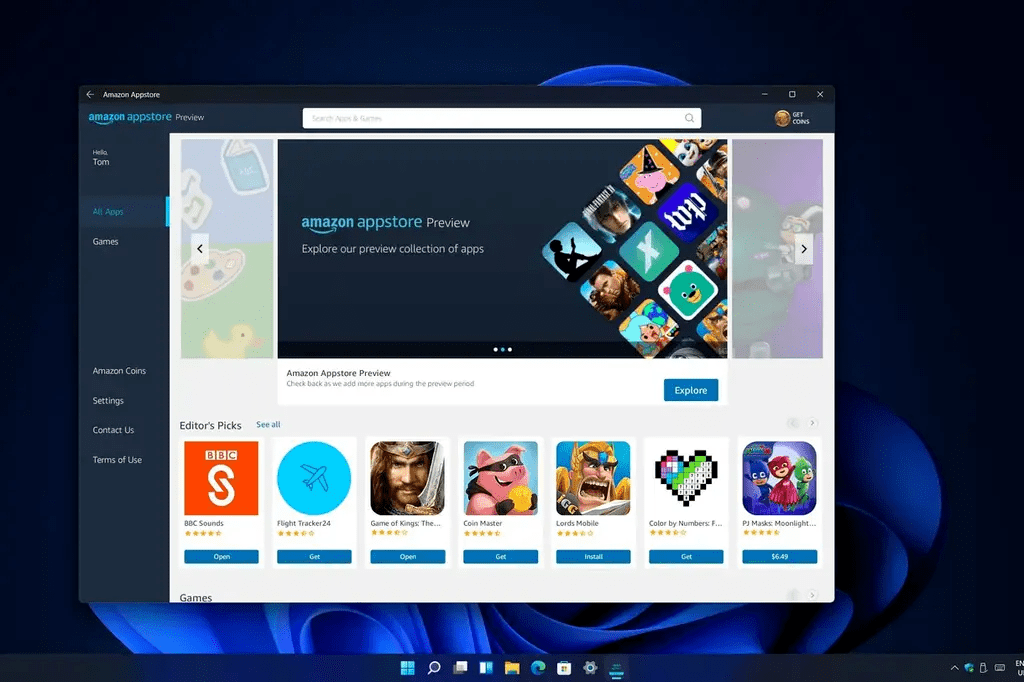Click Get under Color by Numbers
The height and width of the screenshot is (682, 1024).
pos(686,557)
